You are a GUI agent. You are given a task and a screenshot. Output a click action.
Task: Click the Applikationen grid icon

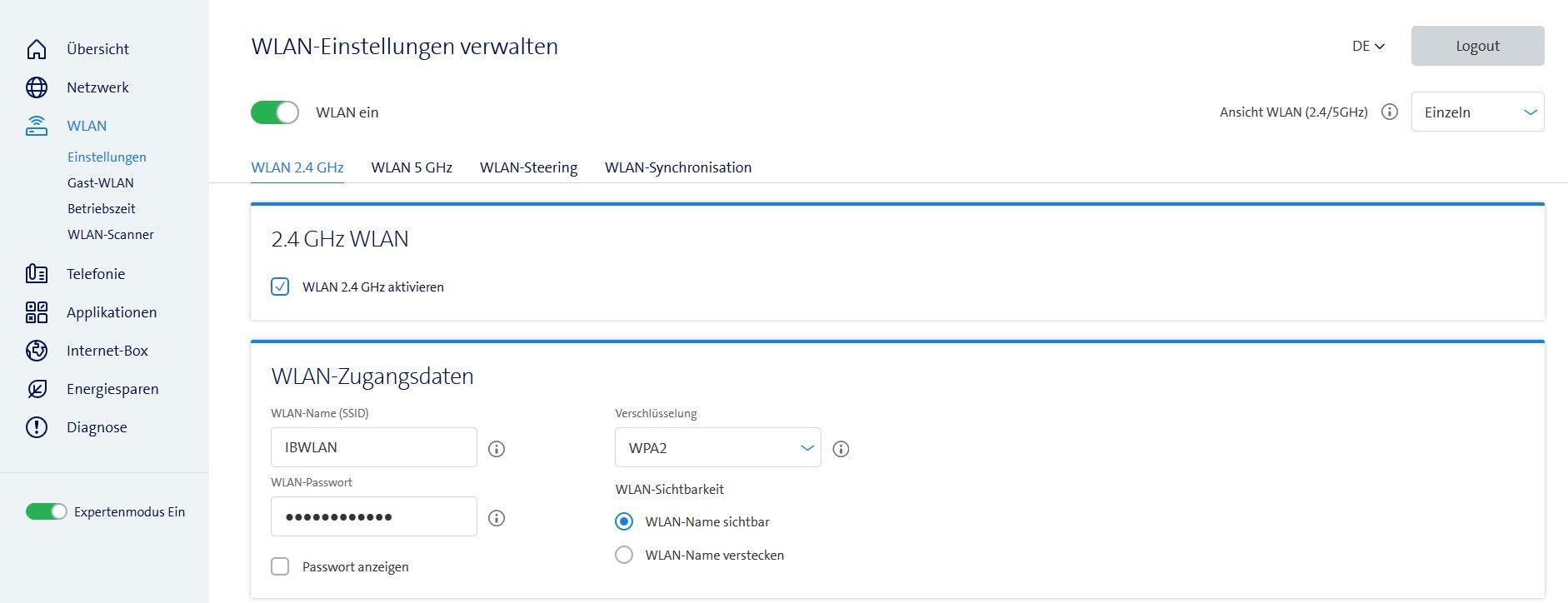click(x=37, y=312)
